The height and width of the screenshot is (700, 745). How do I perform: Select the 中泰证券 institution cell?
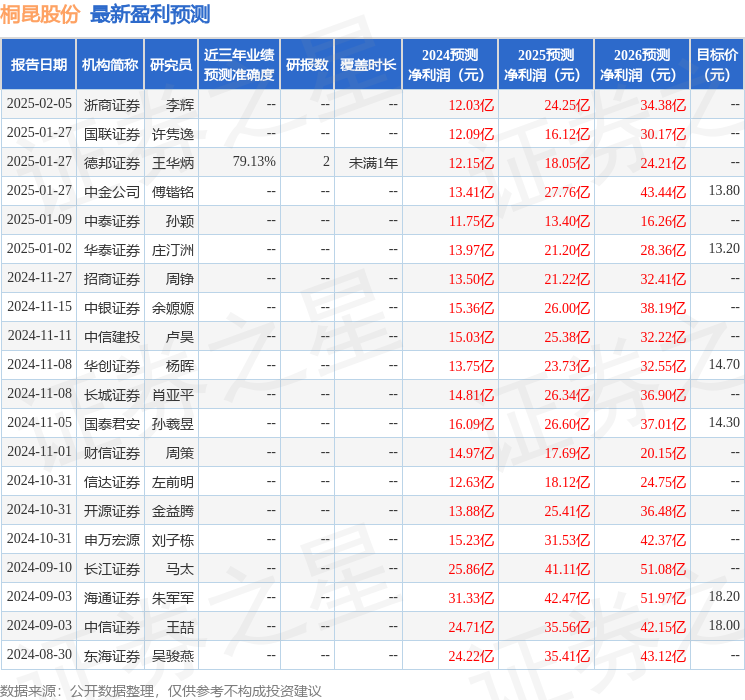click(x=112, y=221)
